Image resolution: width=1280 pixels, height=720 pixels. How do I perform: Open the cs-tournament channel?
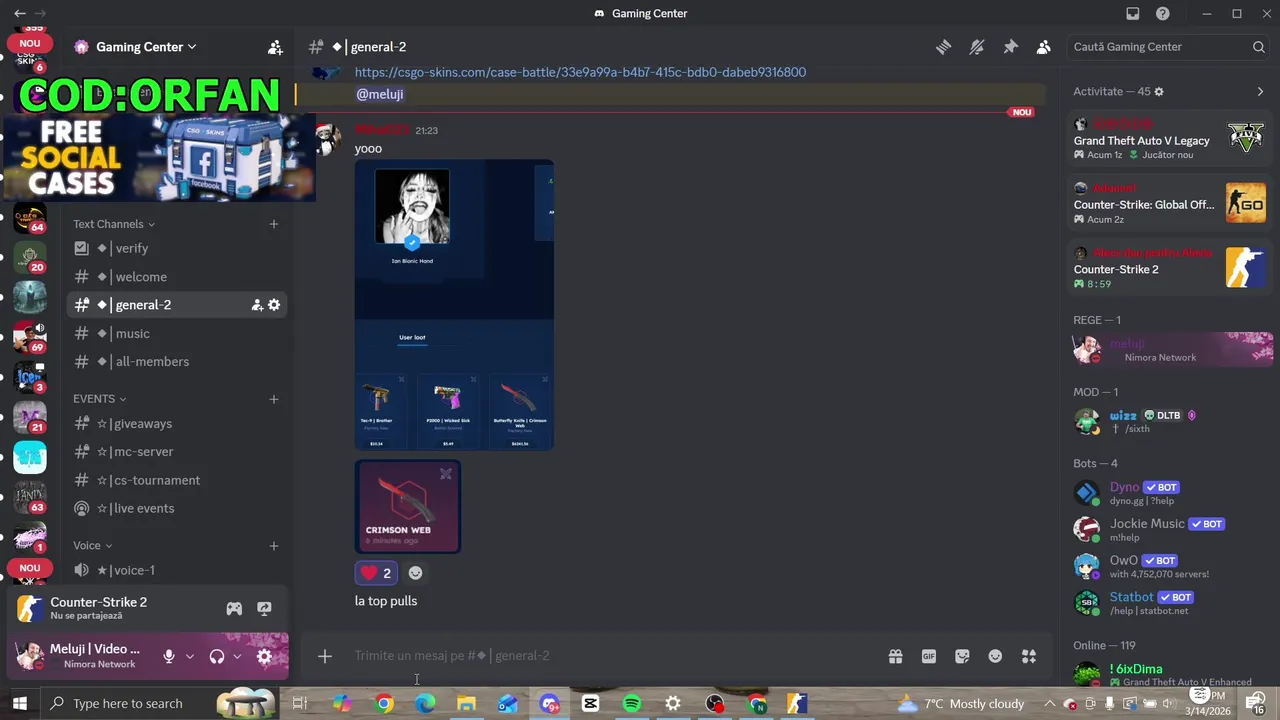[177, 480]
